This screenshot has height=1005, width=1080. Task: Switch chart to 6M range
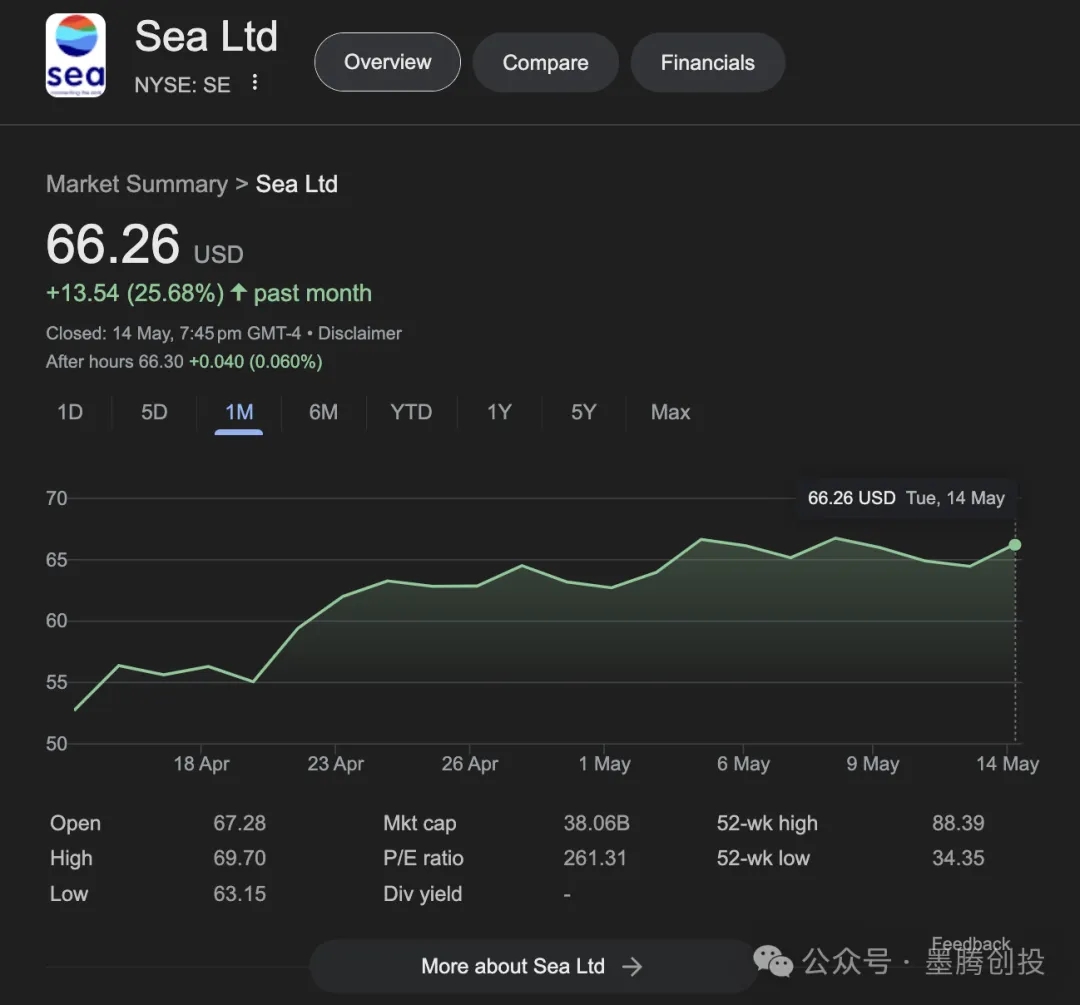323,412
